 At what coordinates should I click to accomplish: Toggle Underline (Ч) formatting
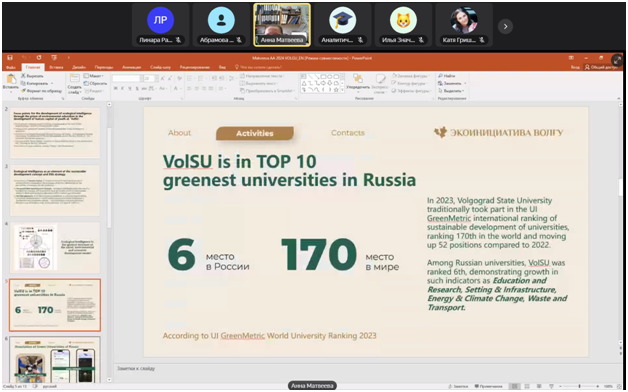130,88
